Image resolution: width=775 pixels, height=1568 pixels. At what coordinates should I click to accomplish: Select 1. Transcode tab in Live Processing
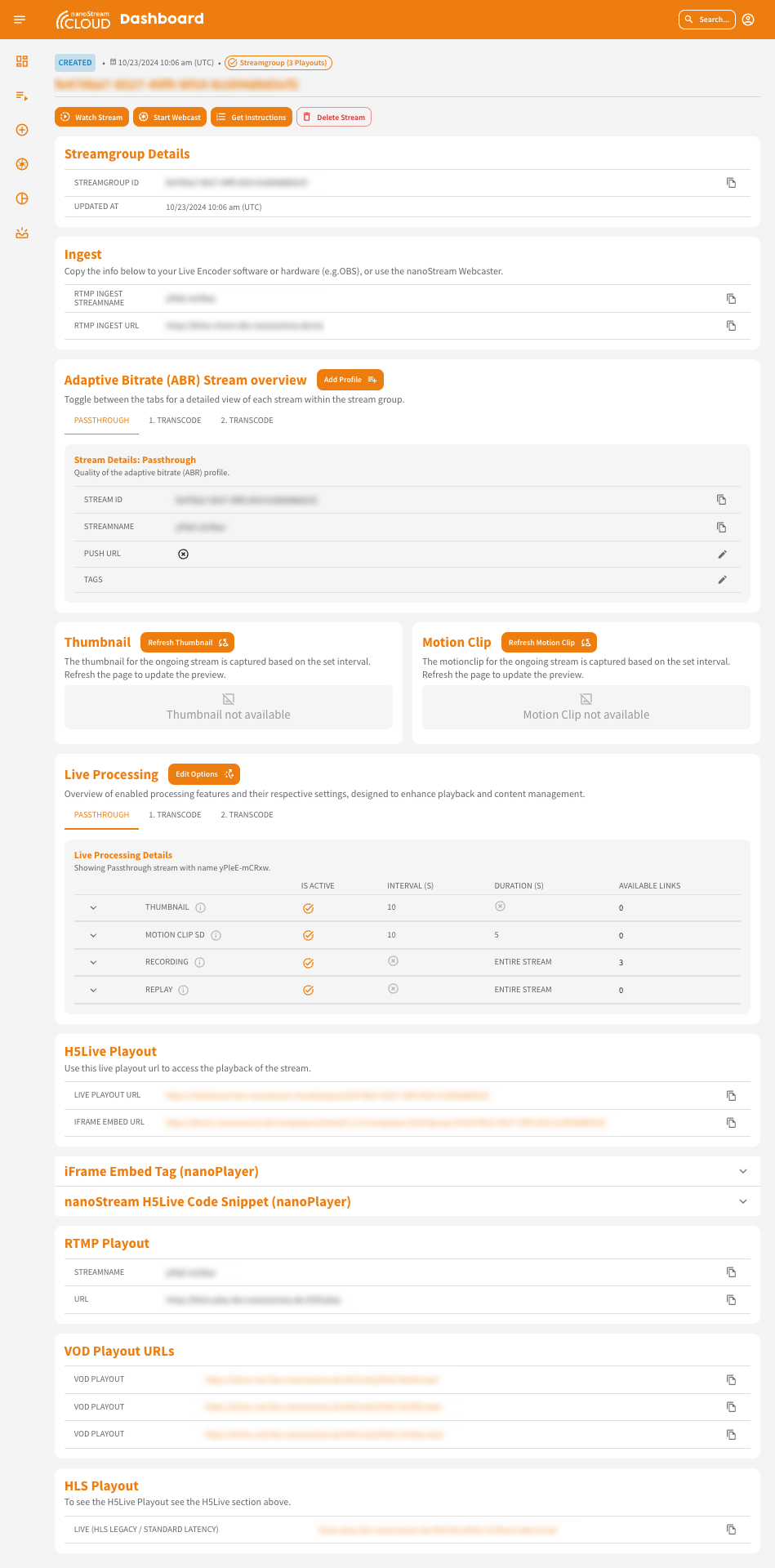(x=175, y=815)
